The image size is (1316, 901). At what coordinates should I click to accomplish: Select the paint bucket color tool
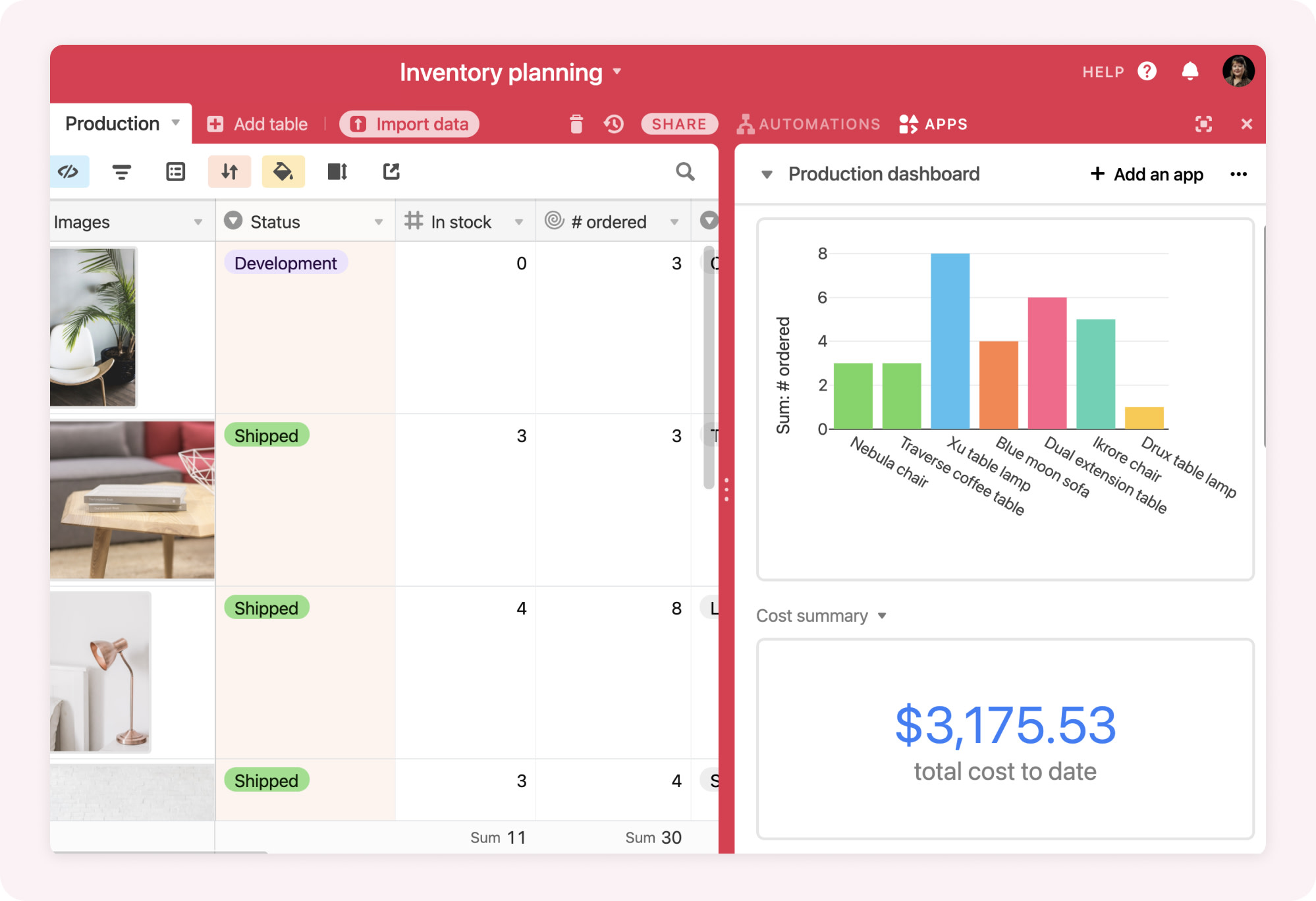pos(283,171)
